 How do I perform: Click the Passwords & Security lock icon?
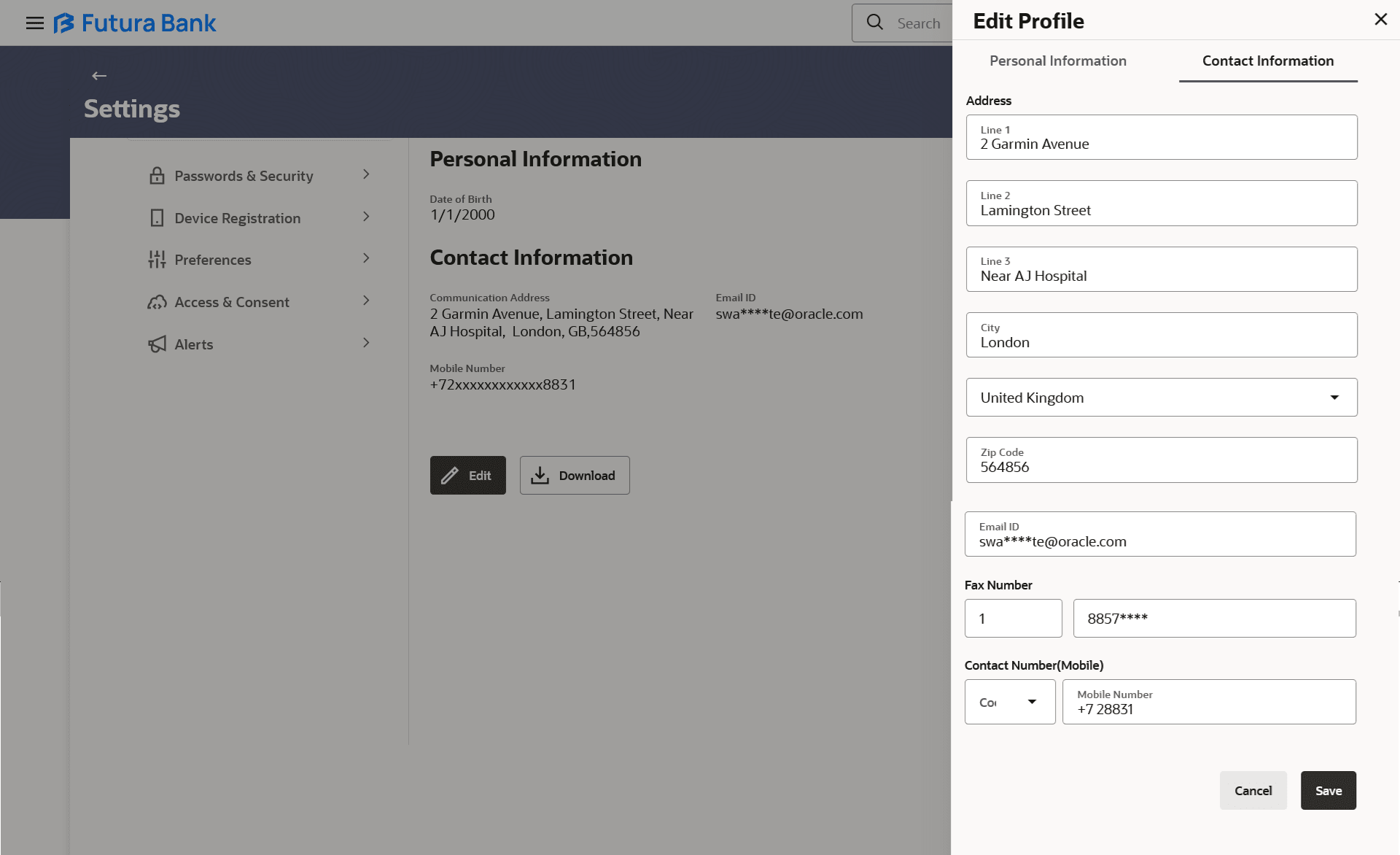click(157, 176)
